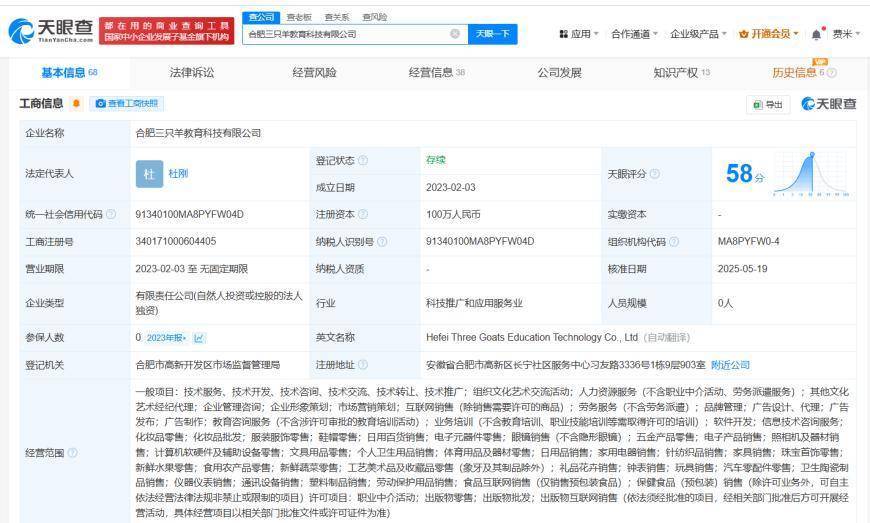Open the Tianyancha logo homepage
Screen dimensions: 870x523
pos(51,31)
